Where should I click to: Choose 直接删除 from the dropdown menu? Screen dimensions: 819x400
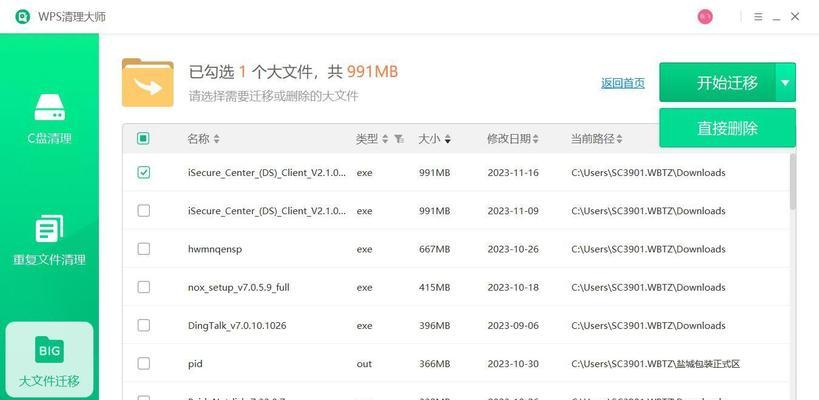tap(727, 128)
